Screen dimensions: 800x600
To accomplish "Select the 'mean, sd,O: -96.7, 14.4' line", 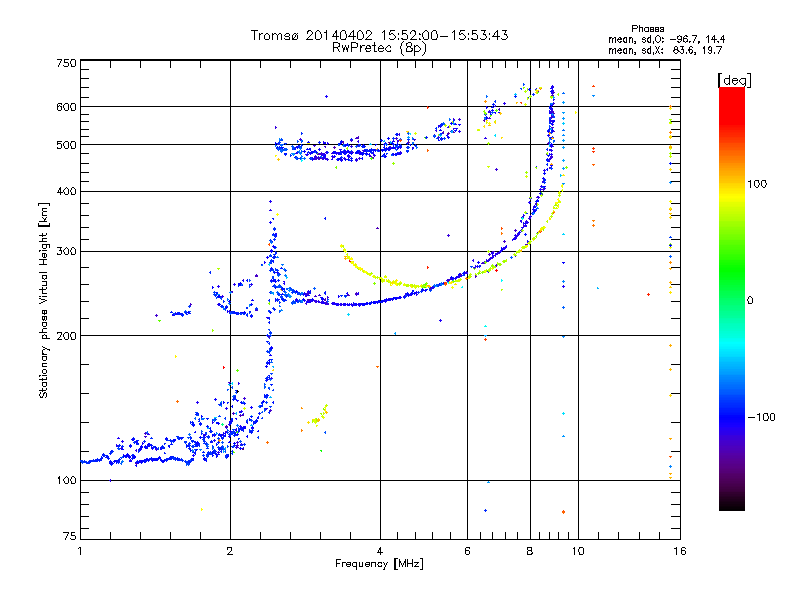I will [666, 39].
